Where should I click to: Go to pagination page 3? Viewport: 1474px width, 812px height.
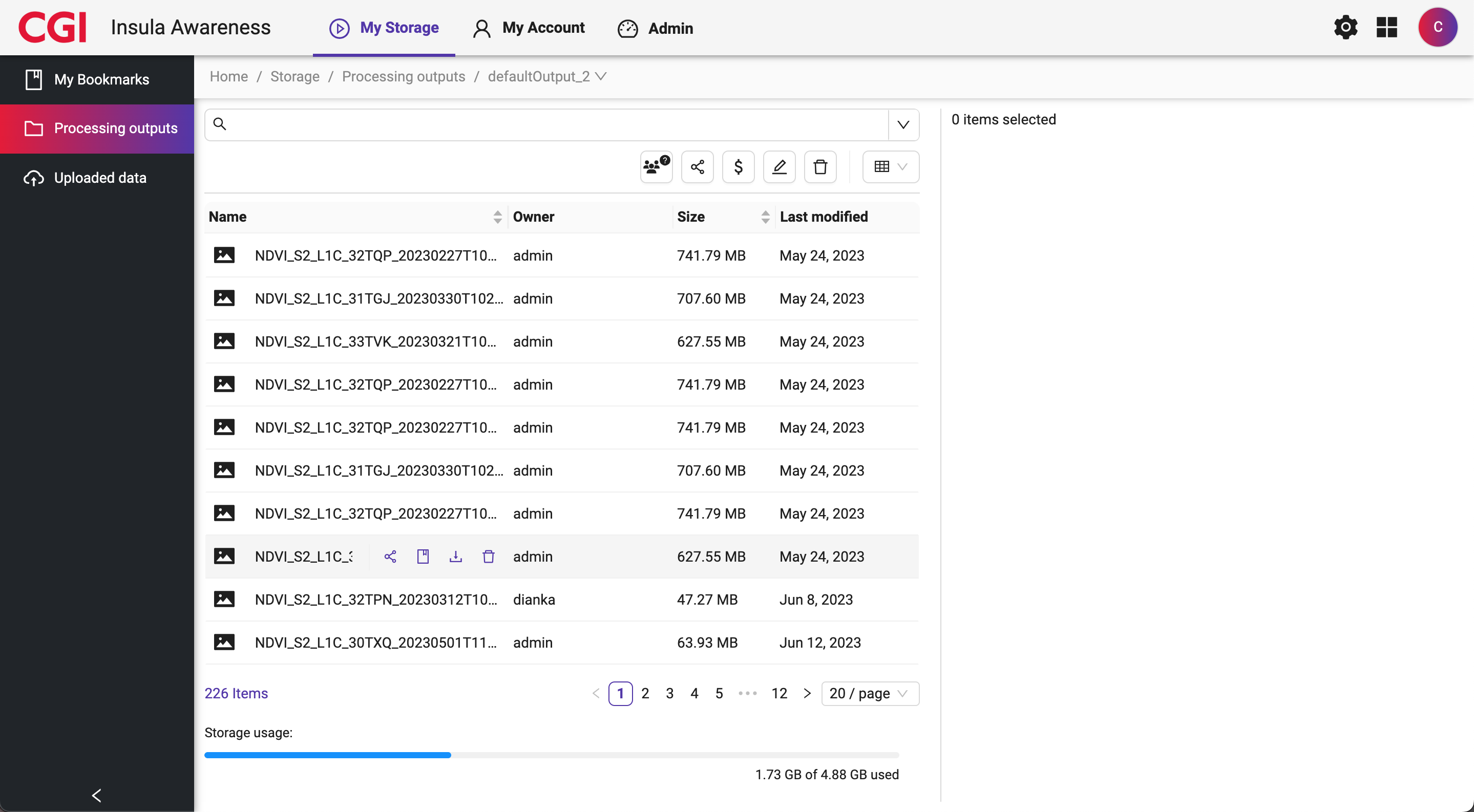(x=669, y=694)
